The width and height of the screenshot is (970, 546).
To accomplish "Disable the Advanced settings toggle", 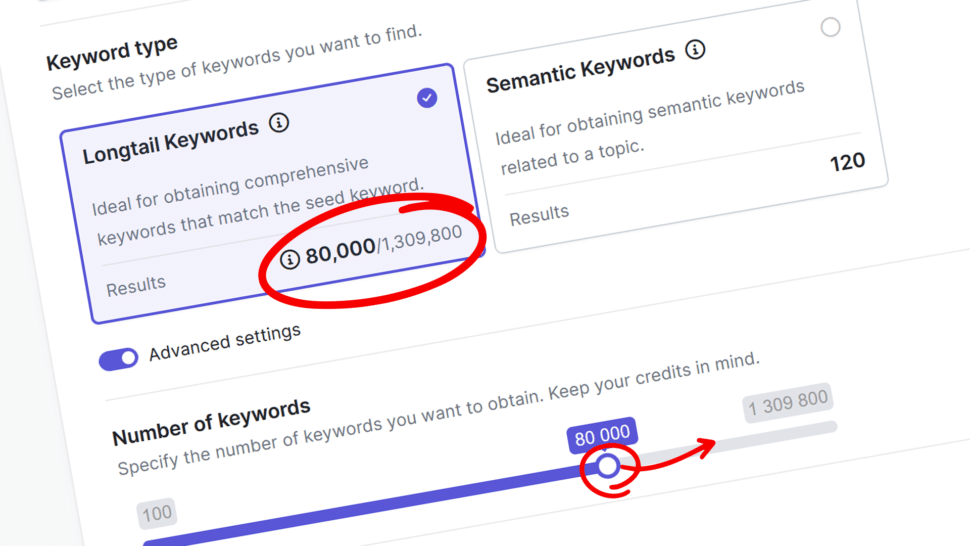I will click(x=118, y=358).
